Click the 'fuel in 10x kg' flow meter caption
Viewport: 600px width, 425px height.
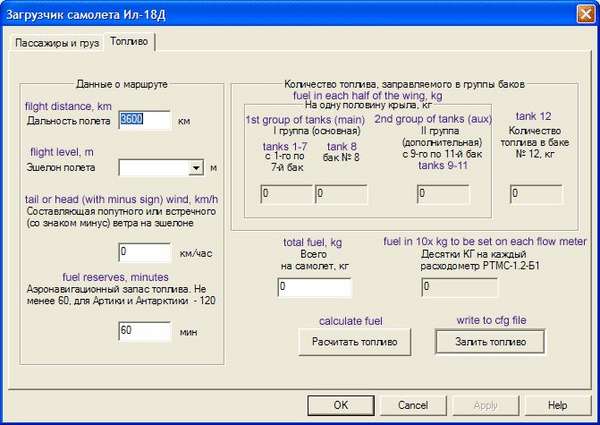click(x=485, y=242)
